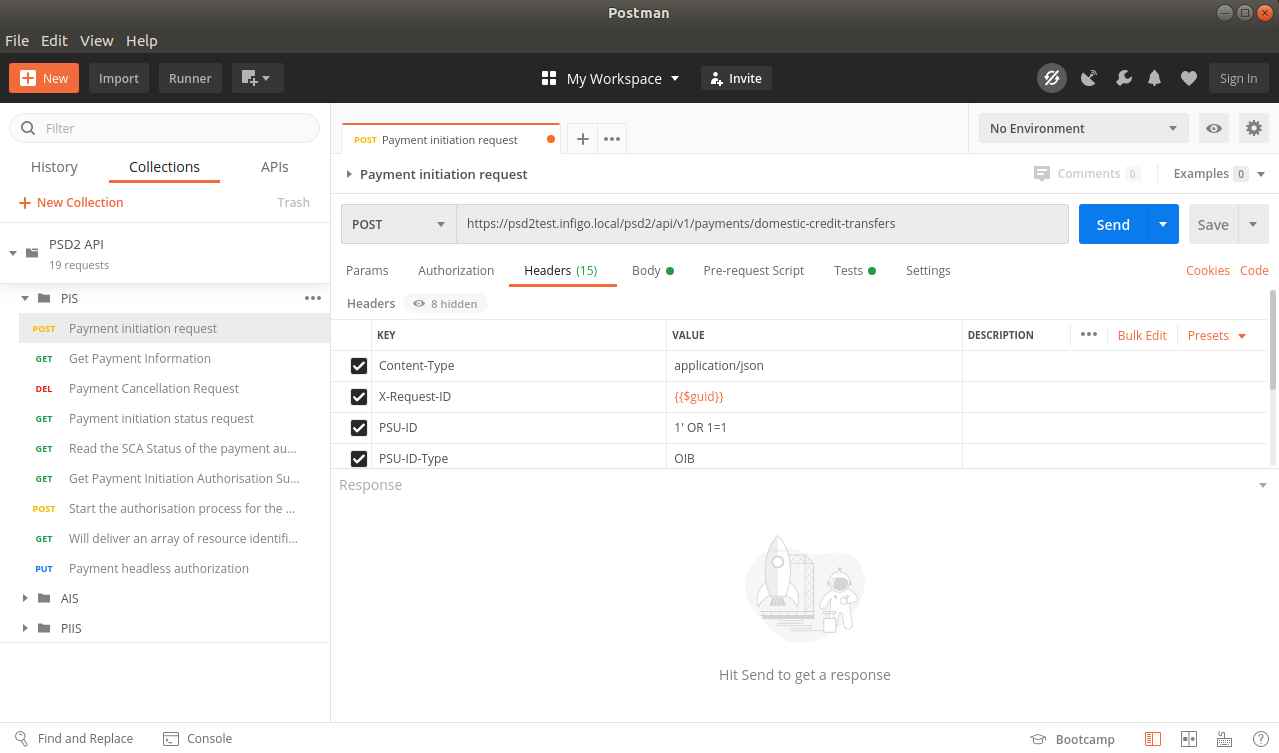The height and width of the screenshot is (753, 1279).
Task: Open the Body tab
Action: tap(652, 271)
